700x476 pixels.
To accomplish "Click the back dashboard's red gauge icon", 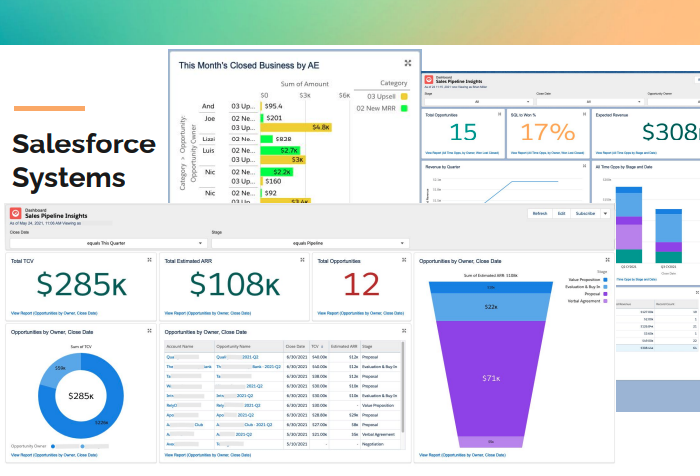I will coord(429,79).
